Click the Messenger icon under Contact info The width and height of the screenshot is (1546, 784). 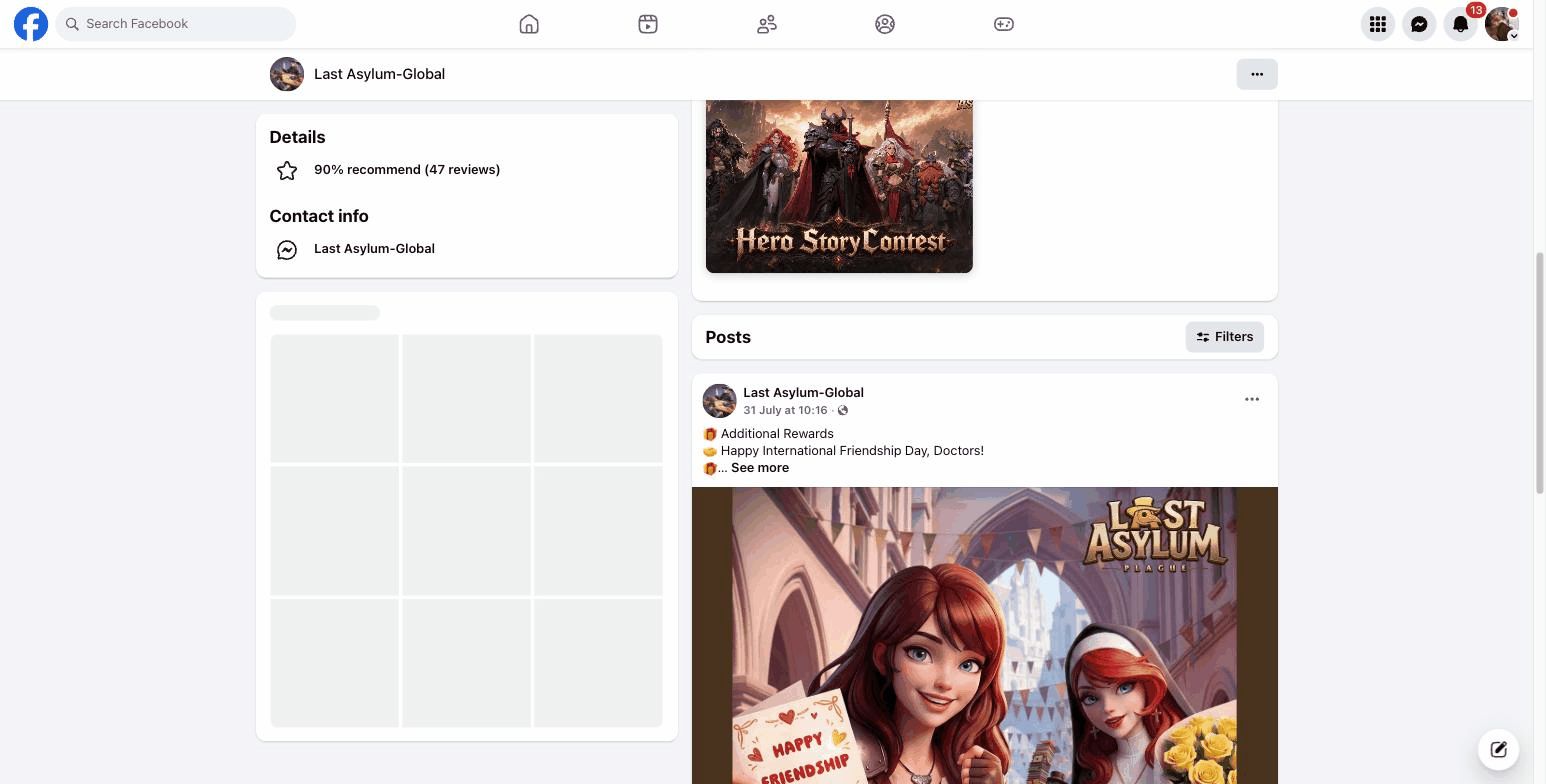tap(287, 250)
